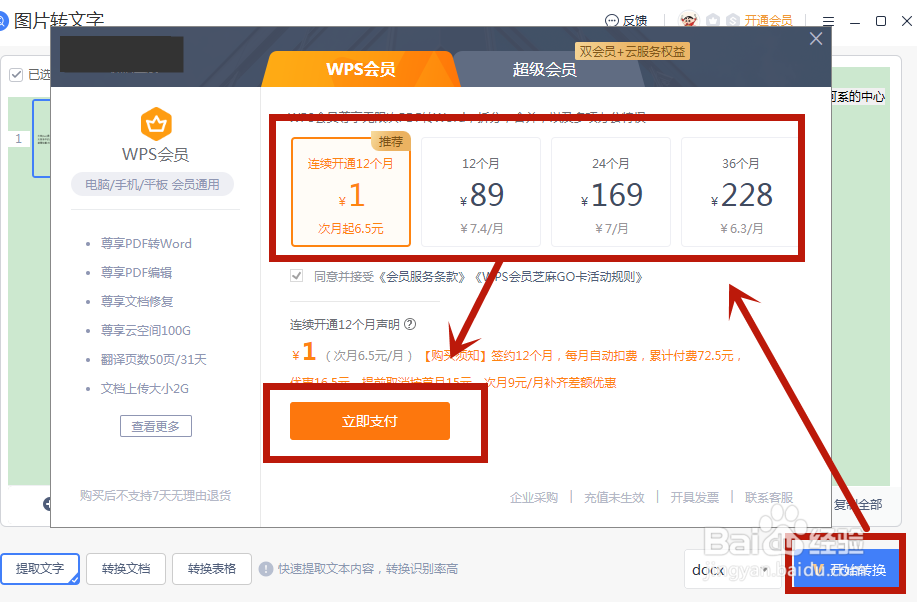This screenshot has width=917, height=602.
Task: Click the 尊享PDF转Word benefit item
Action: pos(146,243)
